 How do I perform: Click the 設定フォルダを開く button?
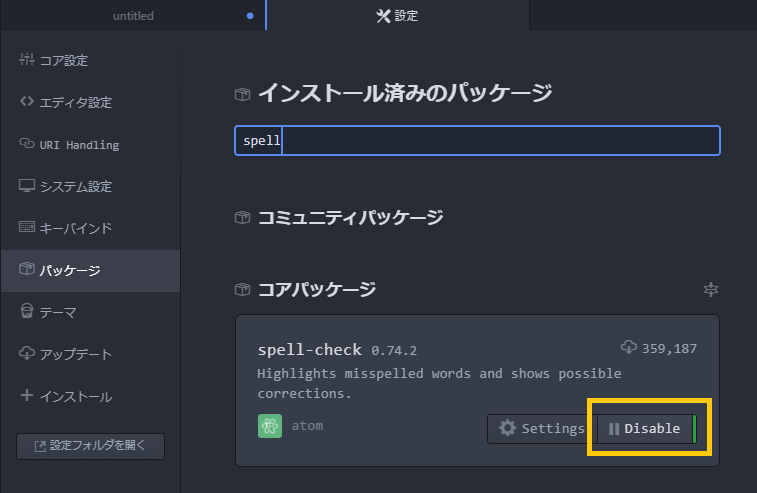click(x=90, y=446)
